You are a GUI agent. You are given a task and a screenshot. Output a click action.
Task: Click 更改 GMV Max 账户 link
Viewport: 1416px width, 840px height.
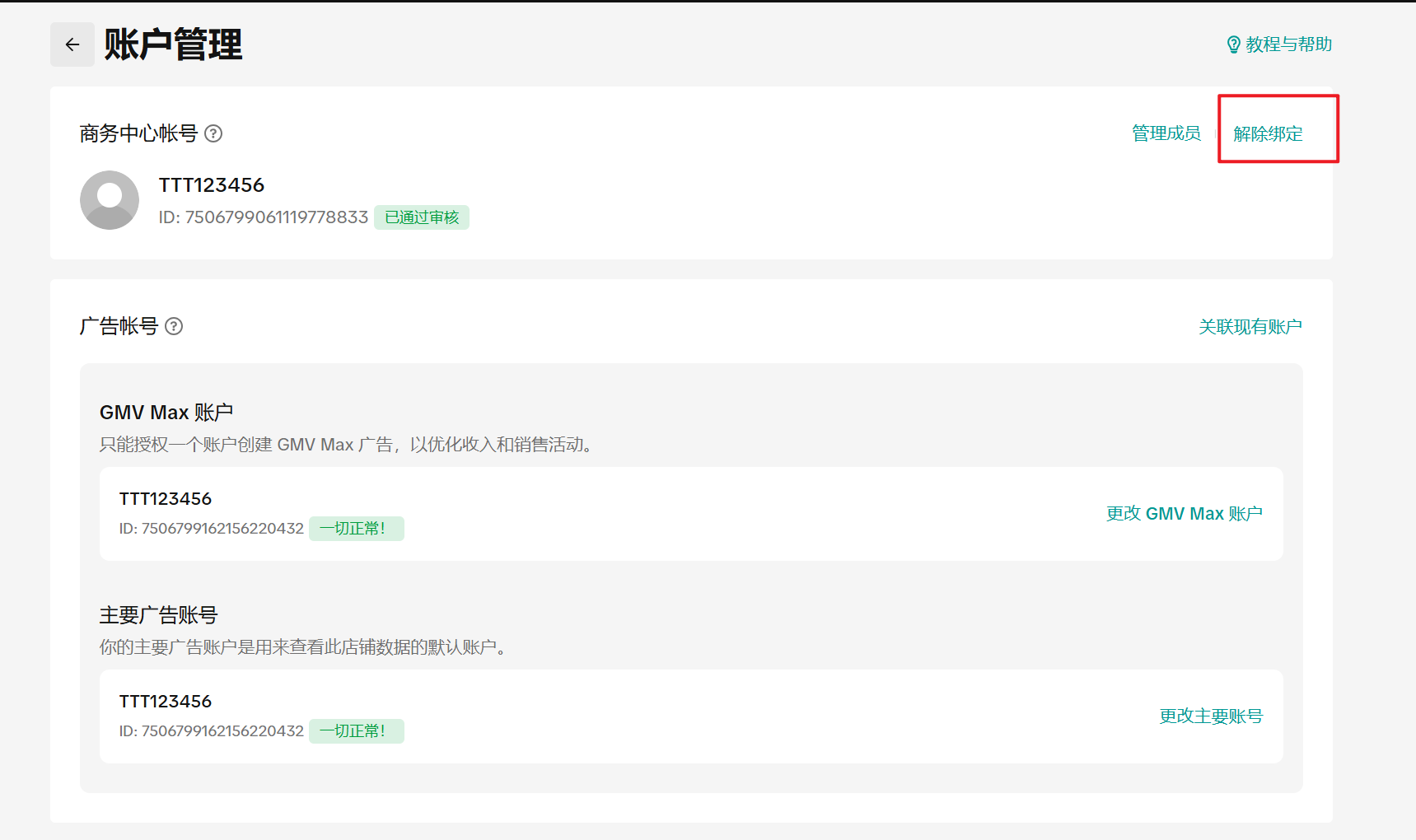(1184, 514)
